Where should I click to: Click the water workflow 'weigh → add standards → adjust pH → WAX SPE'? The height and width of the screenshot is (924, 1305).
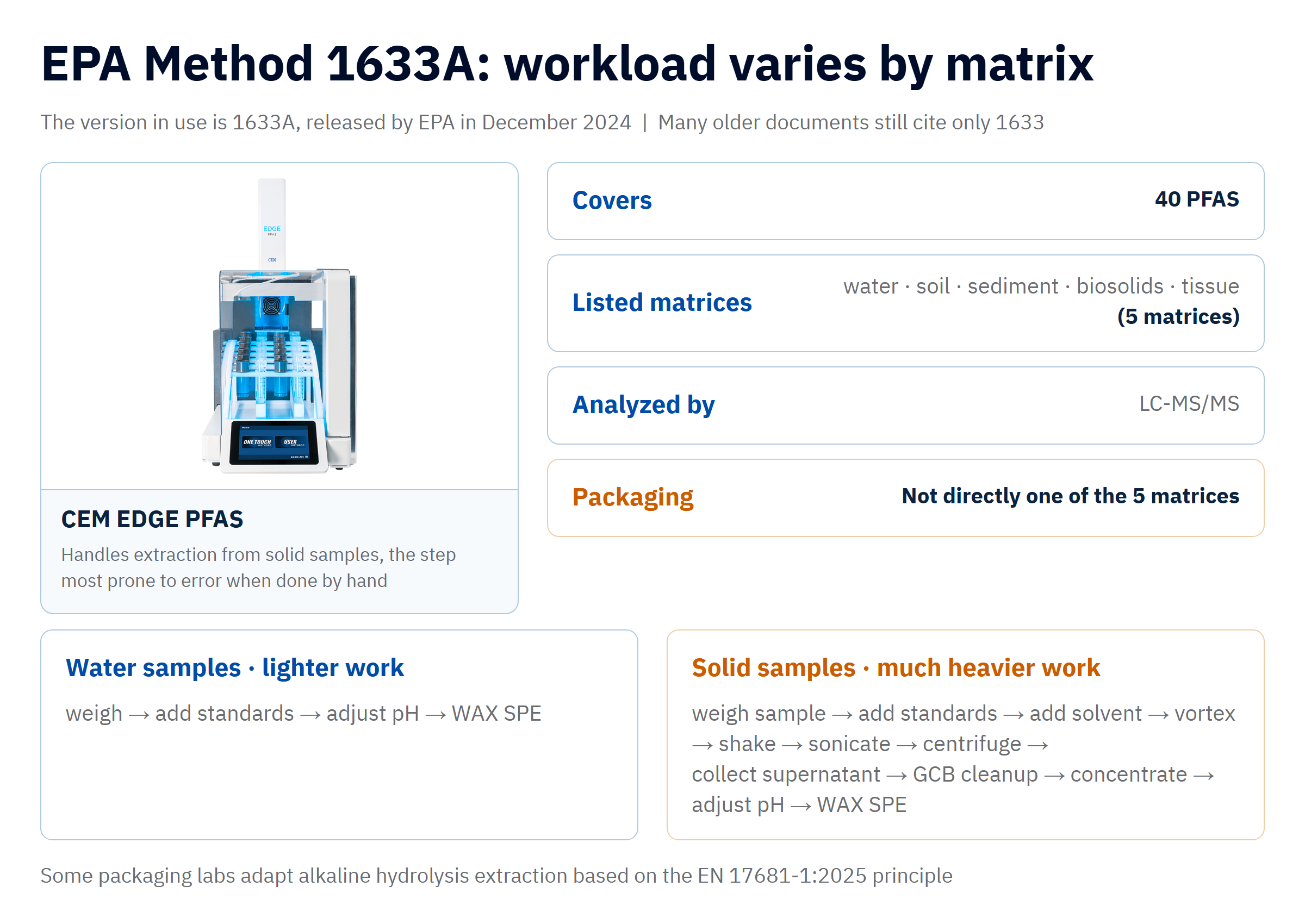tap(303, 714)
